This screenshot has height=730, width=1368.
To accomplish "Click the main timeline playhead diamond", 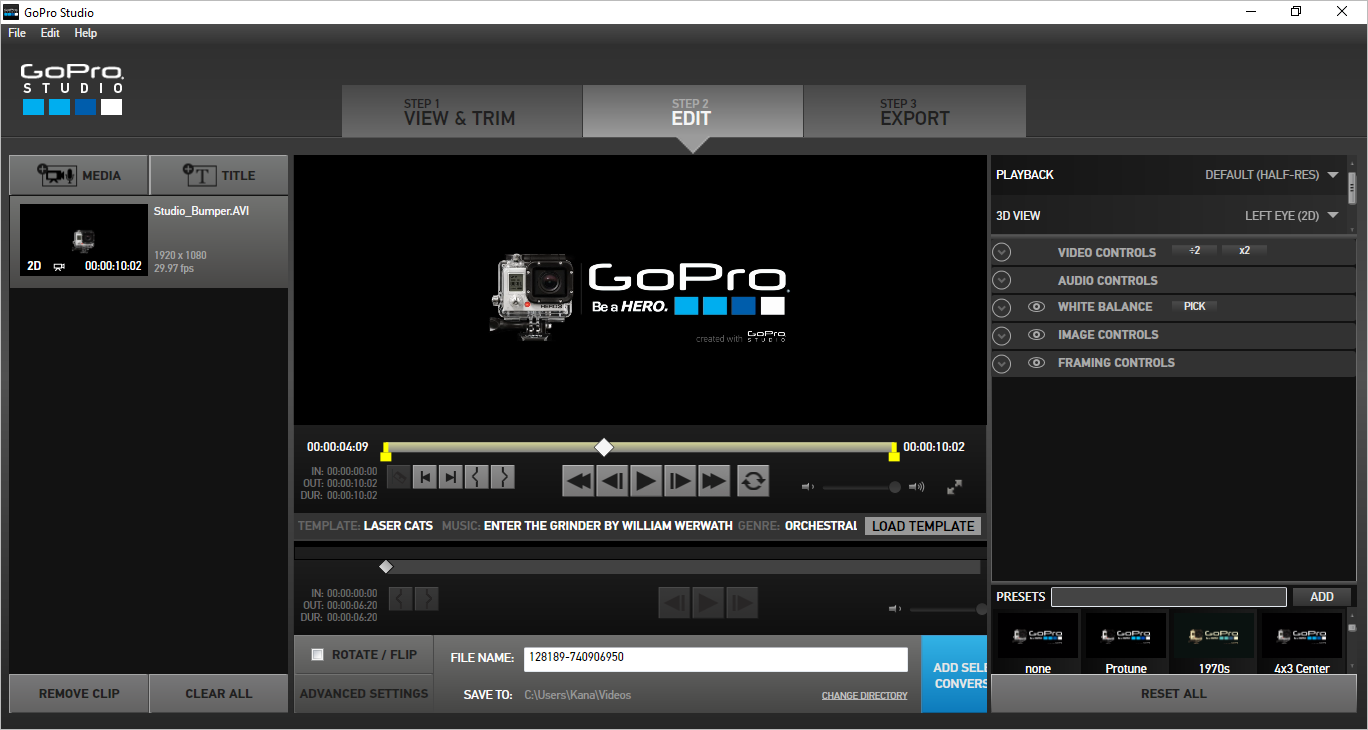I will pyautogui.click(x=603, y=447).
